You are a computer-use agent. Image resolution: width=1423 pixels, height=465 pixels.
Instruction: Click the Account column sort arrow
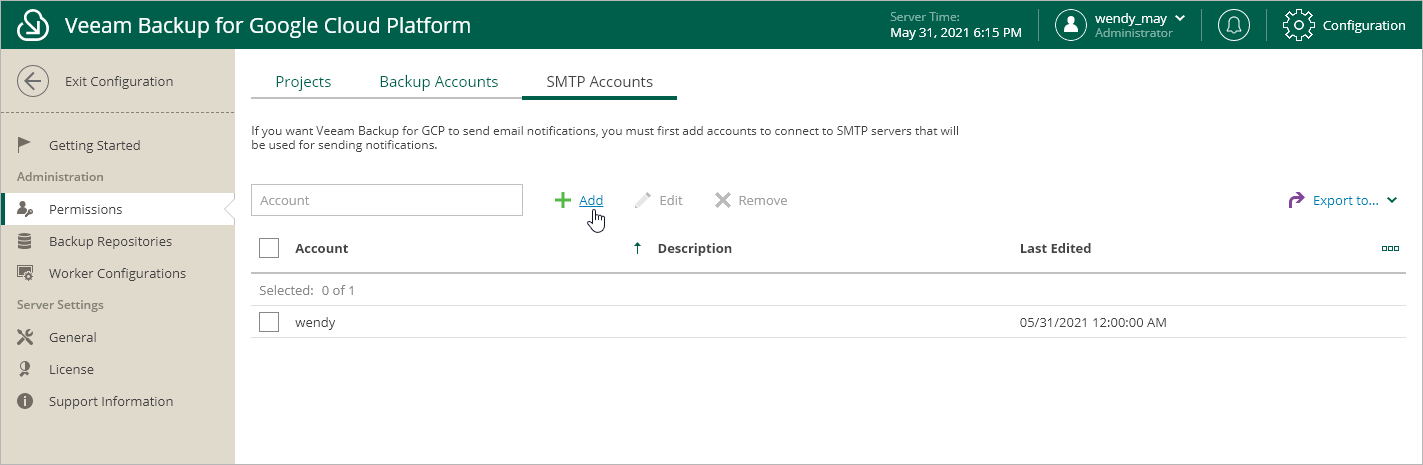pos(638,248)
